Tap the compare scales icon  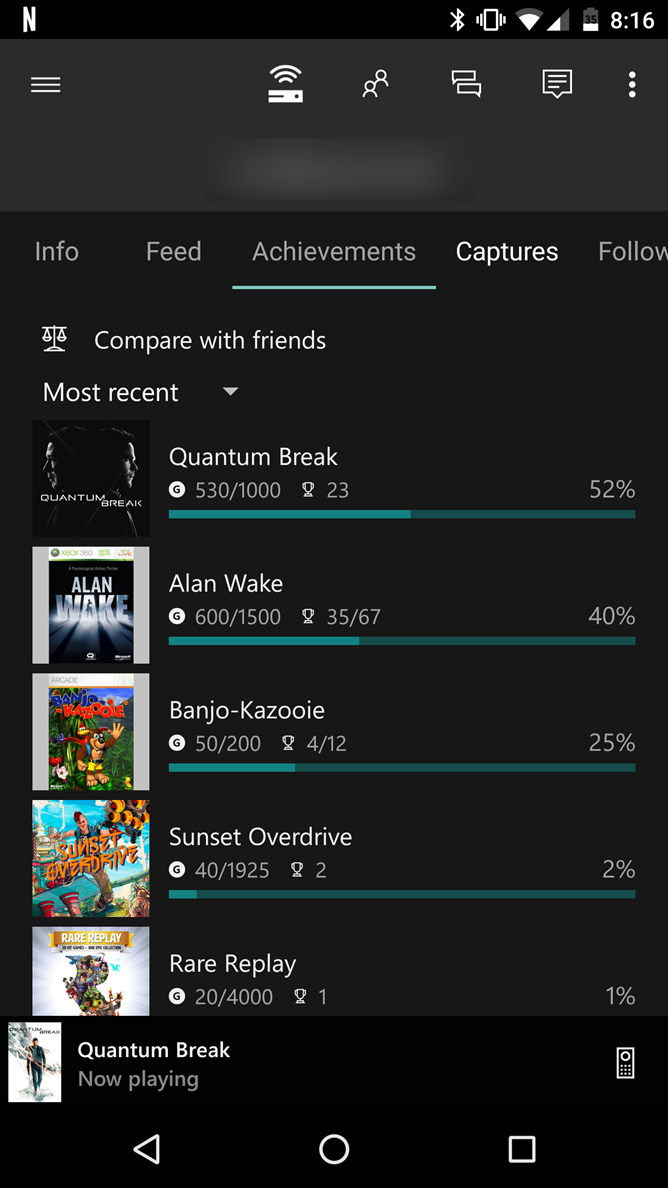54,339
